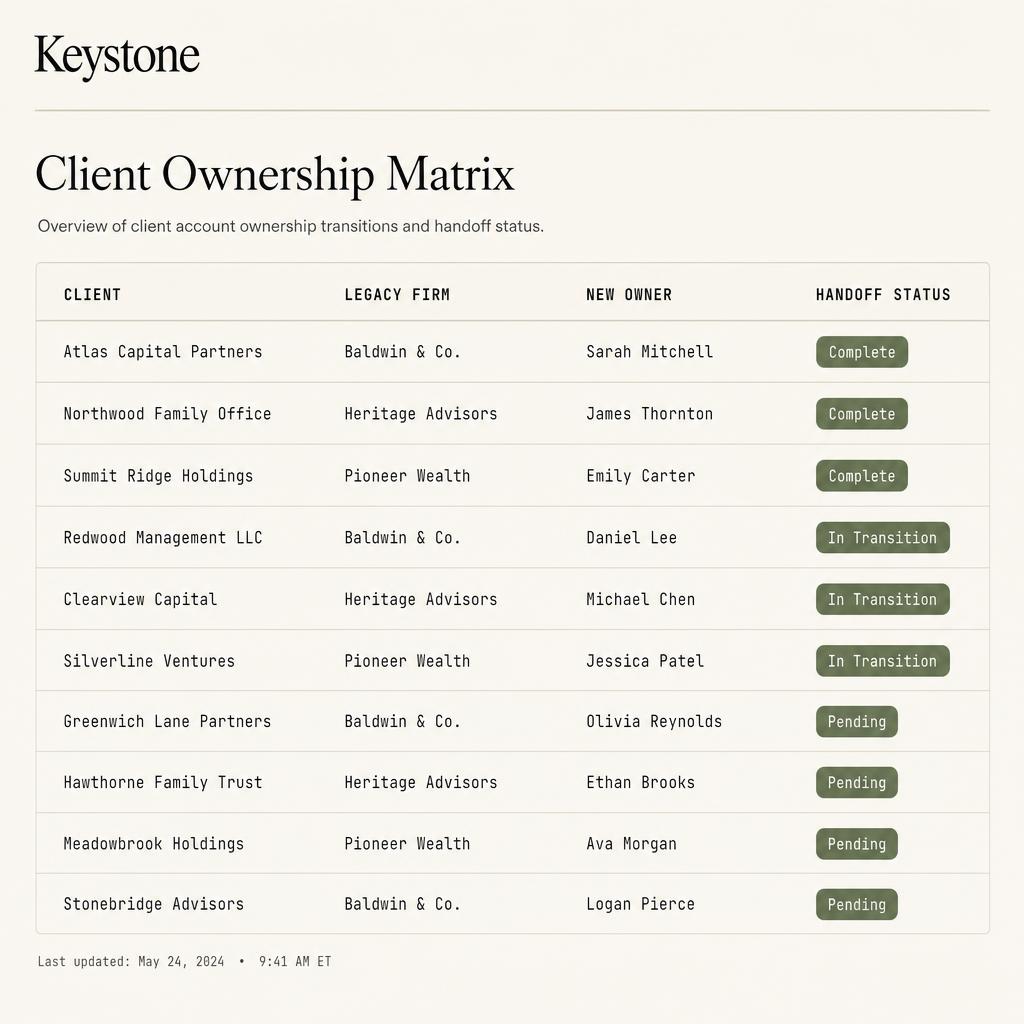
Task: Click Baldwin & Co. in Atlas Capital row
Action: click(402, 352)
